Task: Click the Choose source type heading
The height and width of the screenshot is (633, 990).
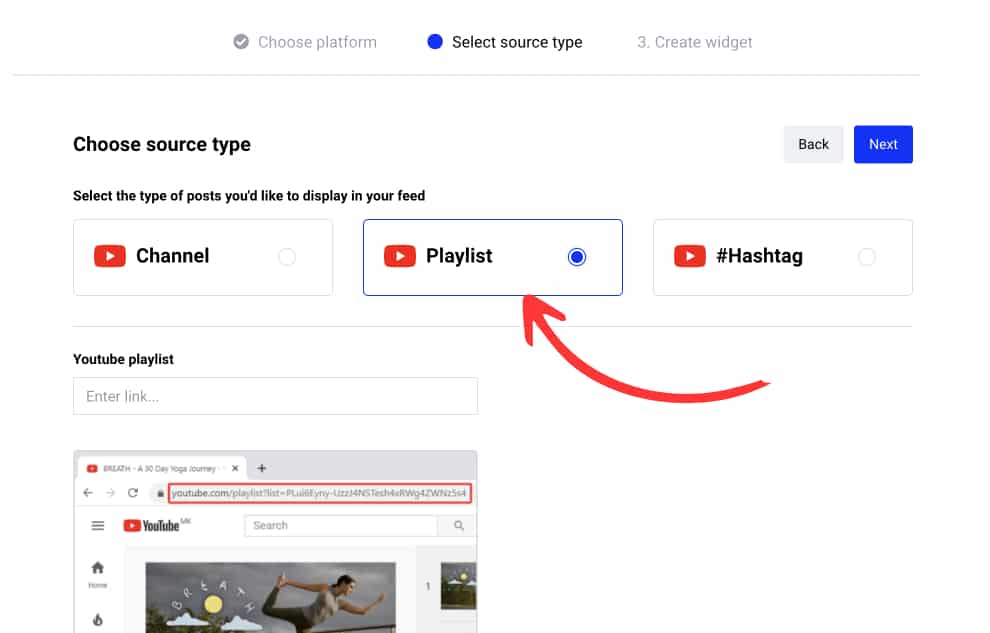Action: tap(162, 145)
